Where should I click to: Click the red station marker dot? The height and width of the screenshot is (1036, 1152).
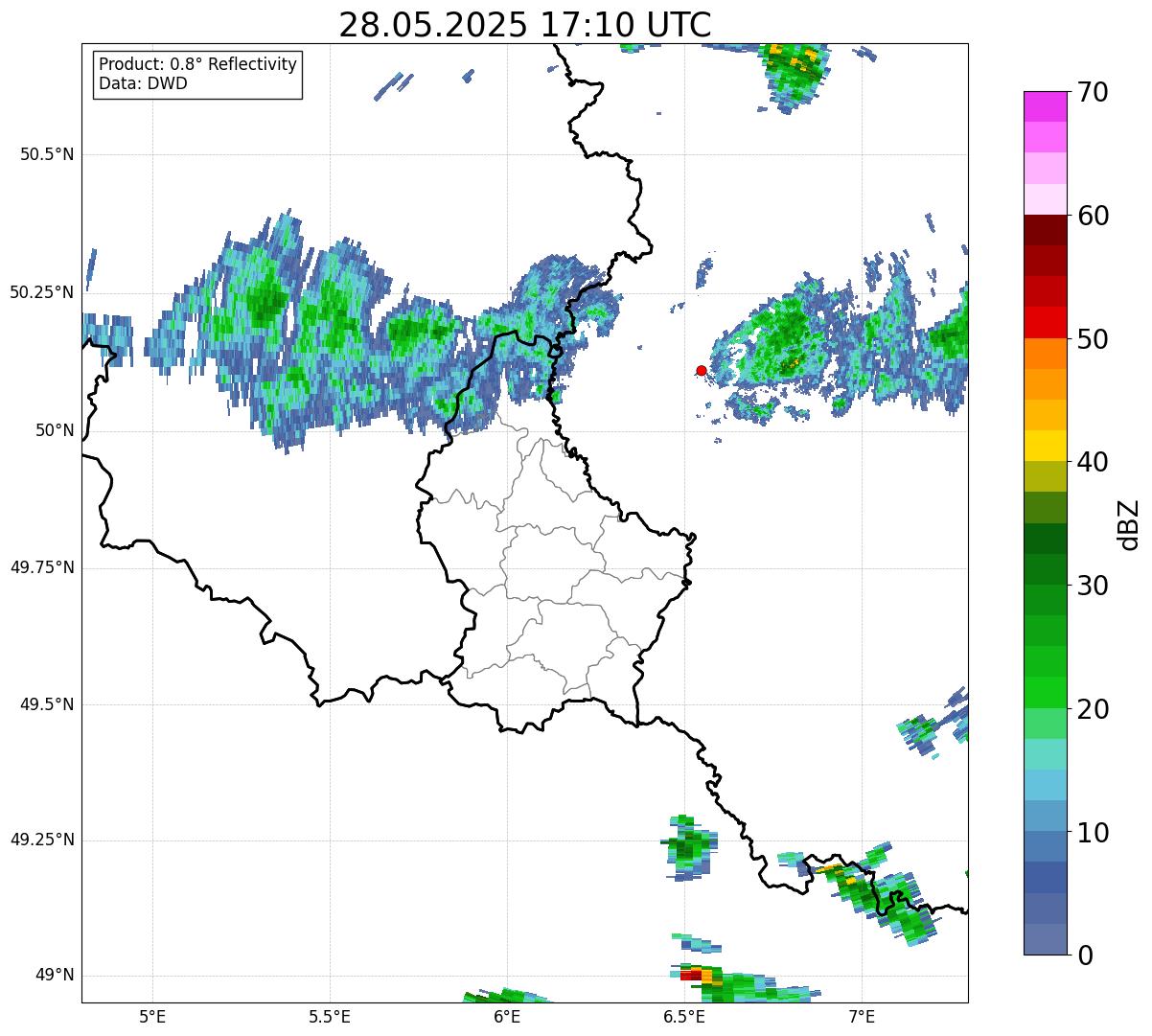point(702,370)
